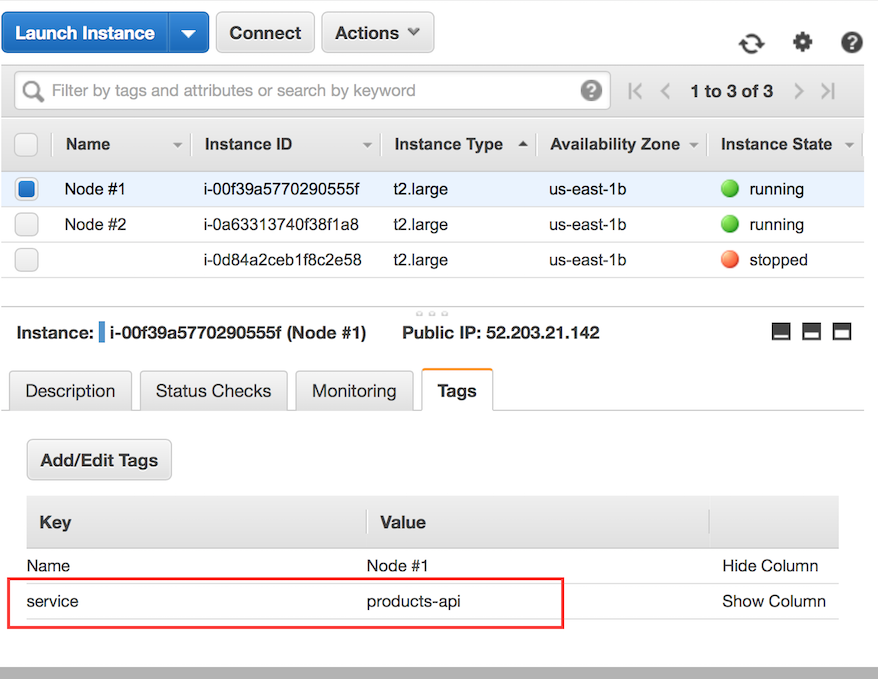Viewport: 878px width, 679px height.
Task: Open the Actions dropdown
Action: [377, 32]
